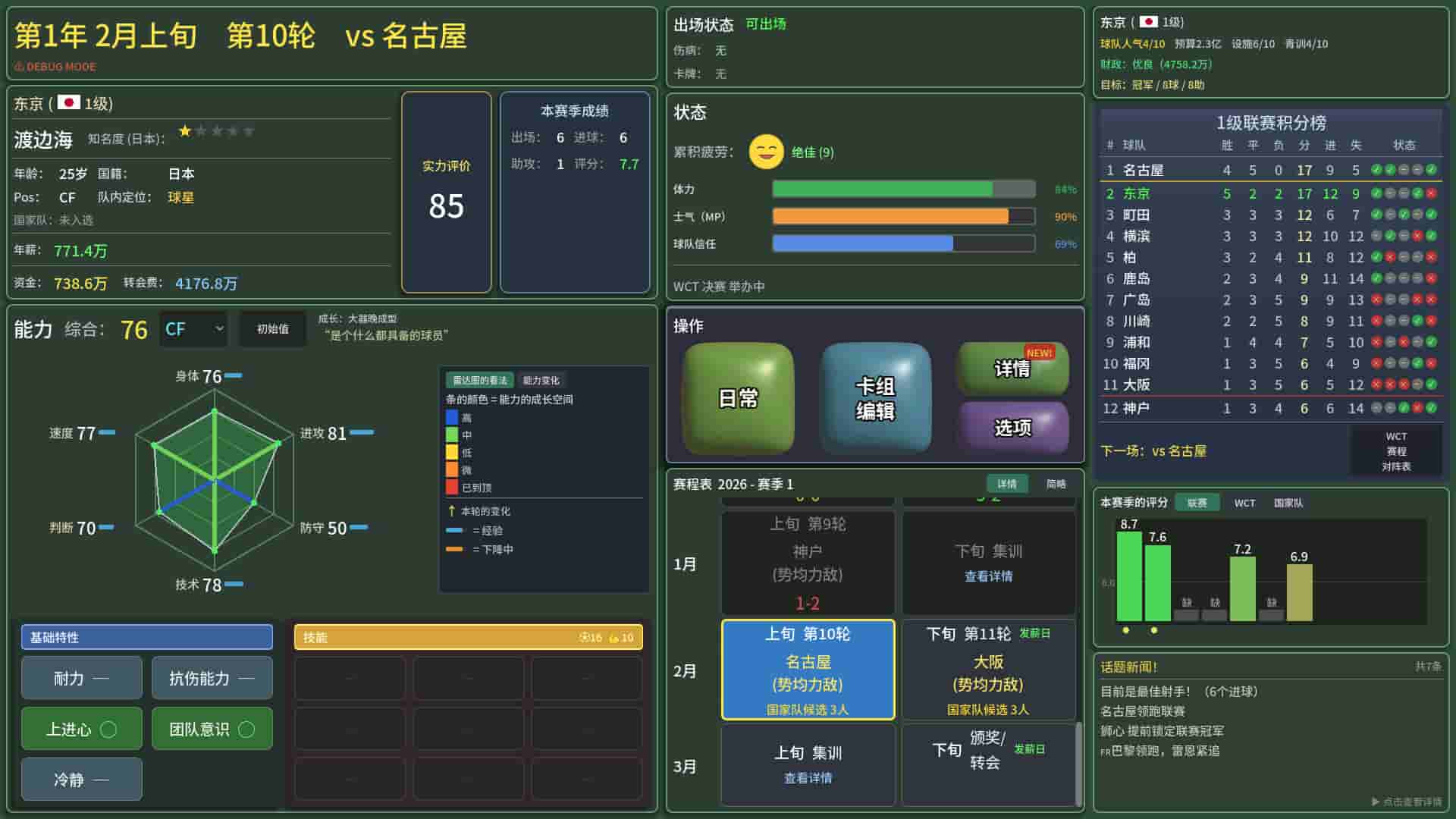Select the 联赛 ratings tab
1456x819 pixels.
tap(1197, 503)
